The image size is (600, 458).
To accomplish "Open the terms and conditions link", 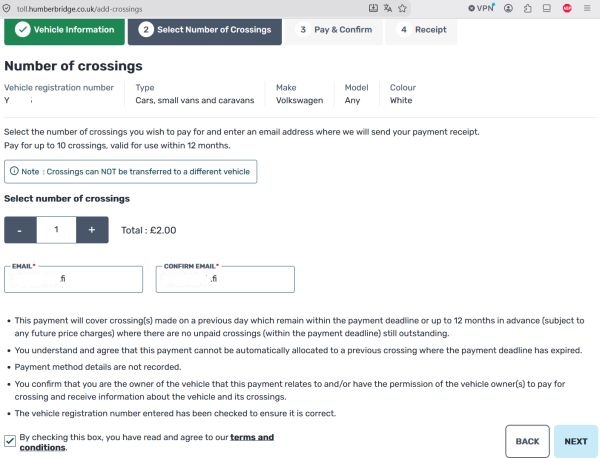I will click(147, 442).
